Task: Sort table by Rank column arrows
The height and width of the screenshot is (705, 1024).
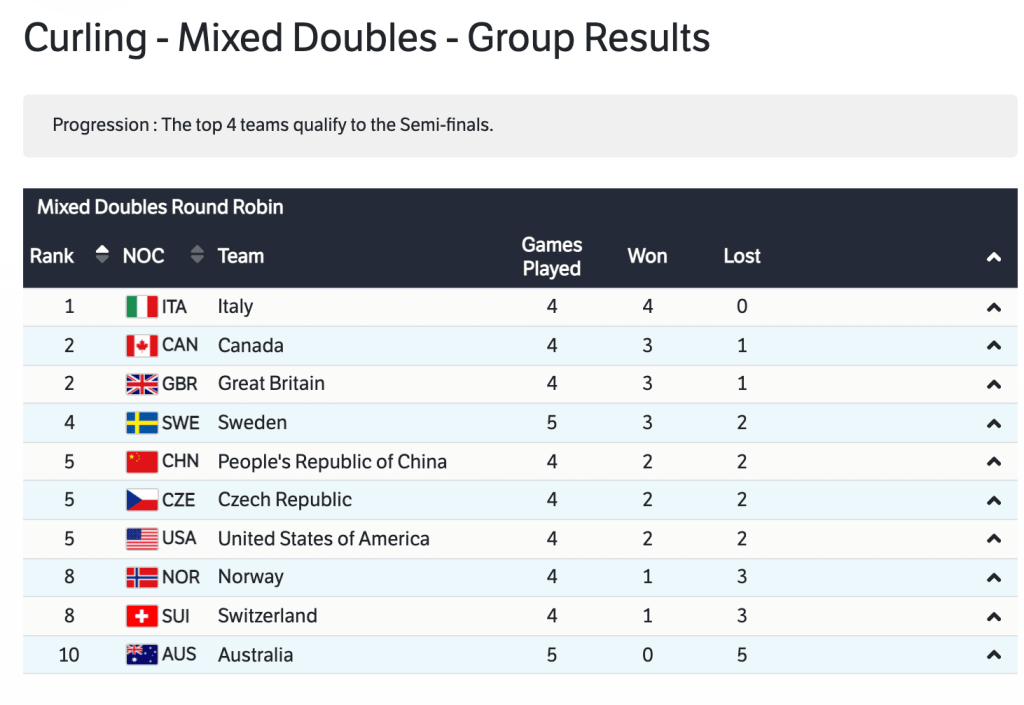Action: click(x=101, y=255)
